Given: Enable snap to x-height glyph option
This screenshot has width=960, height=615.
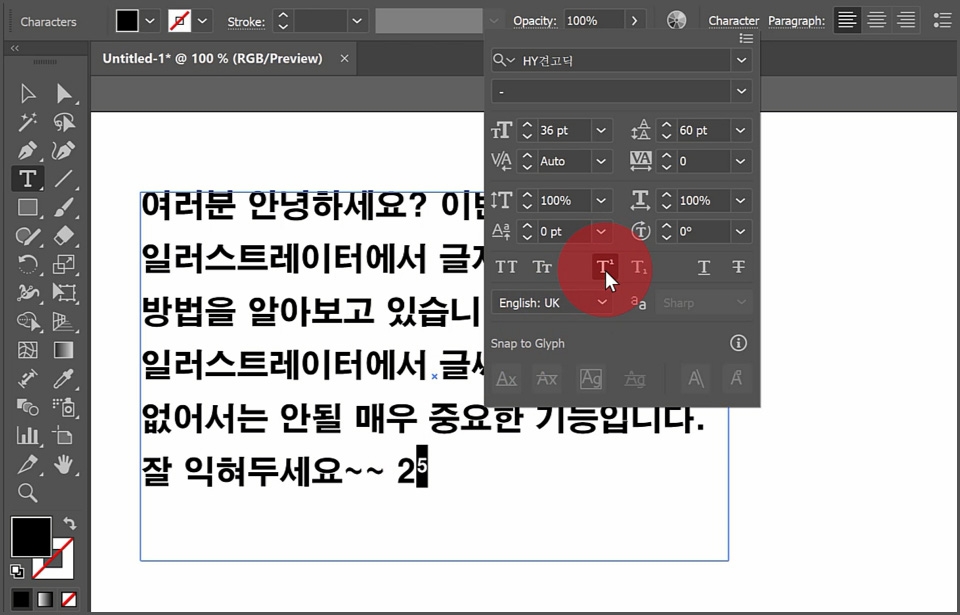Looking at the screenshot, I should 547,379.
